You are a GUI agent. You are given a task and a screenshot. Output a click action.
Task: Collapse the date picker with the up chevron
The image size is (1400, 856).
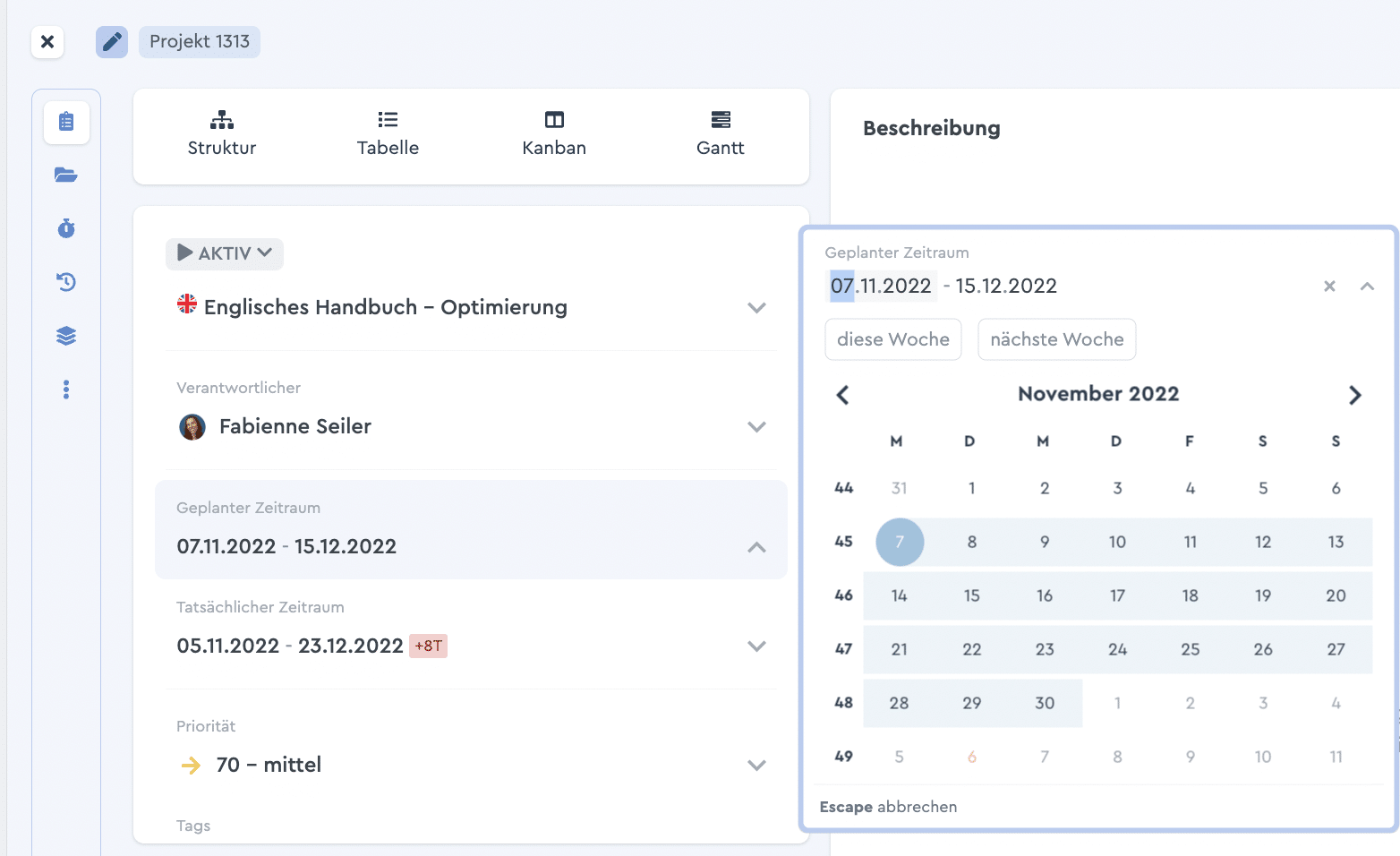tap(1367, 287)
